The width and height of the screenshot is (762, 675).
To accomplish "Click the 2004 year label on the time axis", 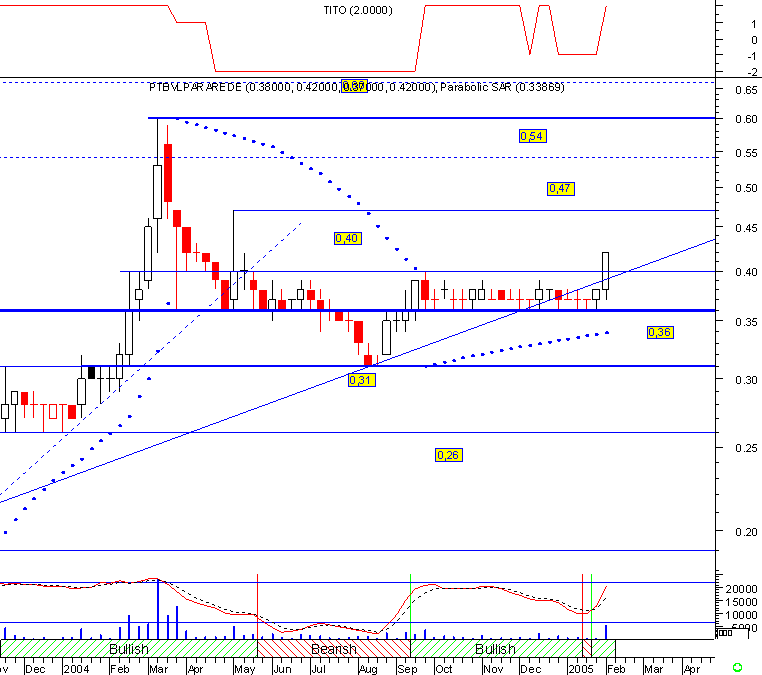I will point(76,669).
